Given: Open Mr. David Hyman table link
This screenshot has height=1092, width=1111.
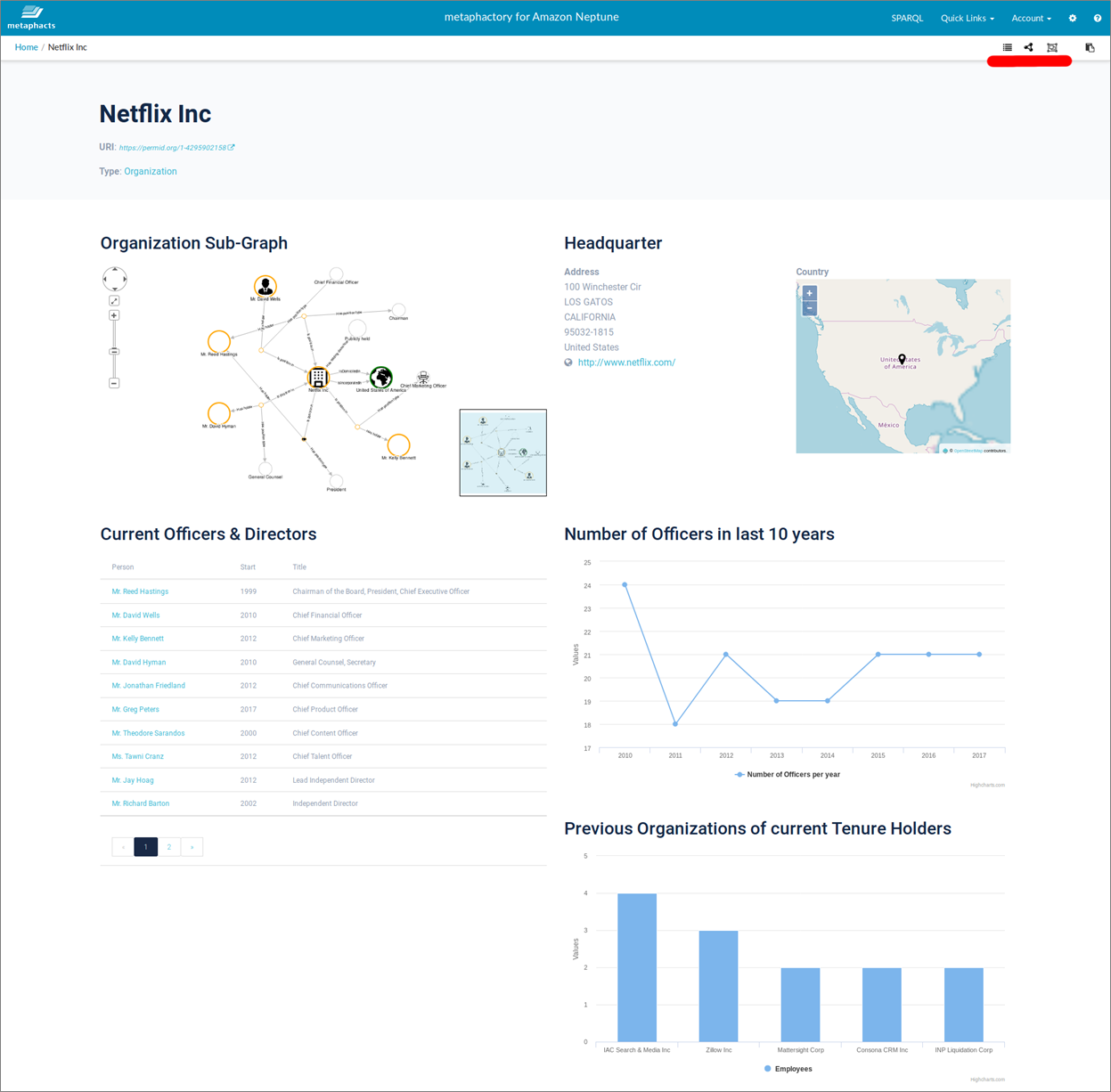Looking at the screenshot, I should point(138,663).
